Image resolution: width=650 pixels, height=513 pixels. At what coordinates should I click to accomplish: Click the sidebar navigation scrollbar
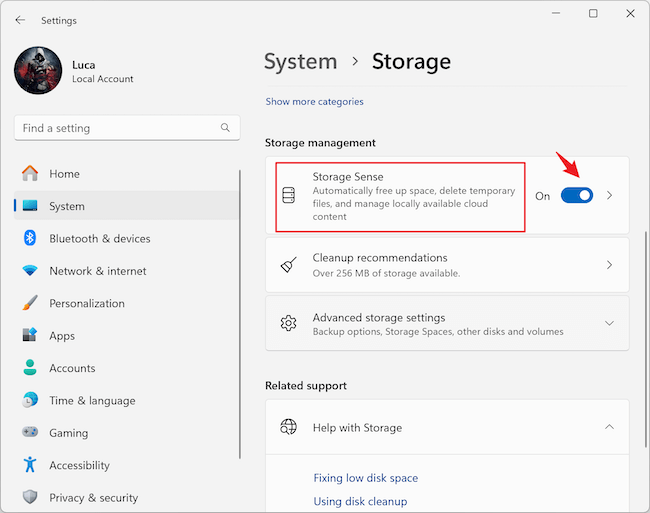(240, 314)
